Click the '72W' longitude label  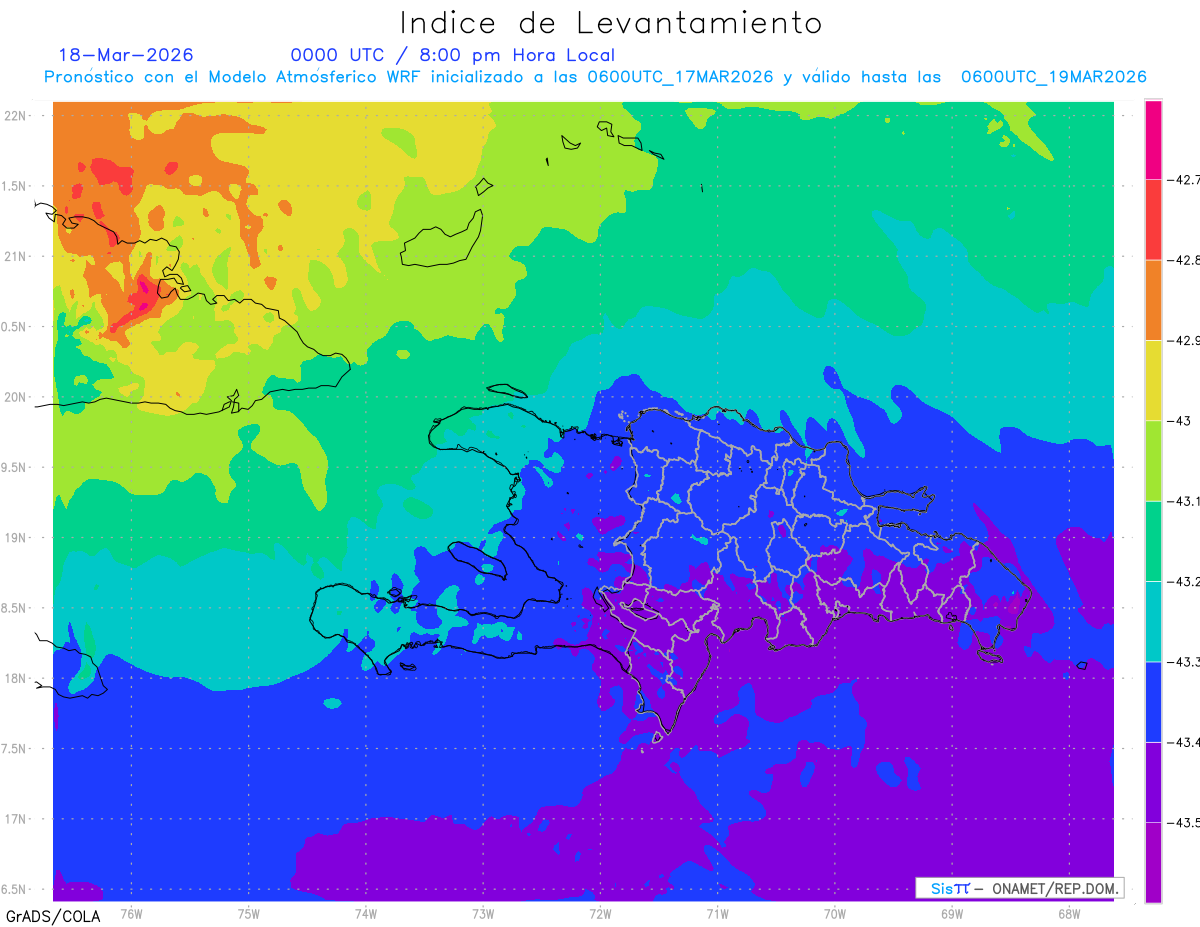coord(600,913)
